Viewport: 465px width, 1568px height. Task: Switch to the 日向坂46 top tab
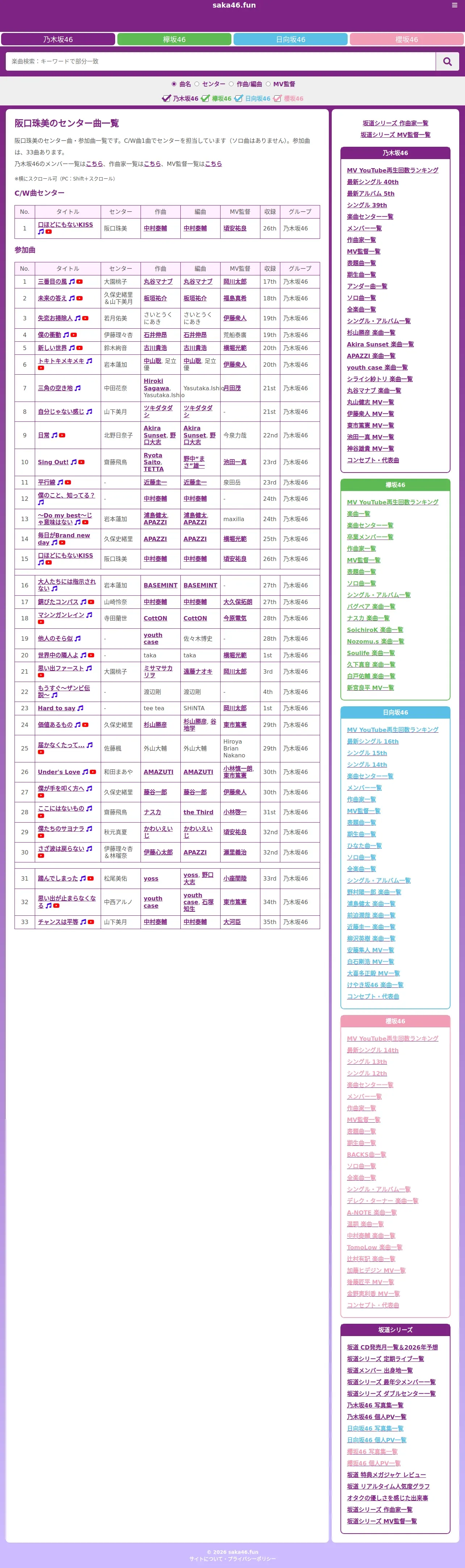tap(290, 39)
